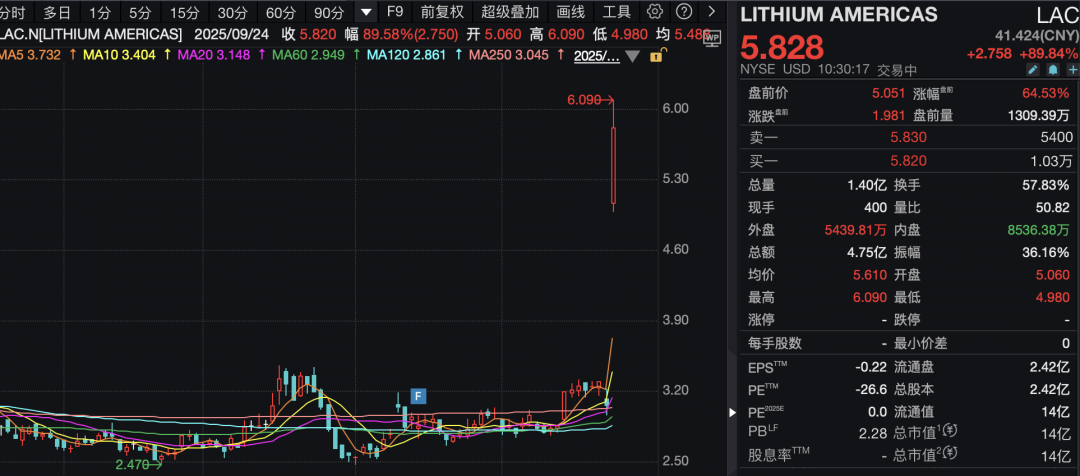Screen dimensions: 1080x476
Task: Click the LITHIUM AMERICAS stock name heading
Action: coord(839,14)
